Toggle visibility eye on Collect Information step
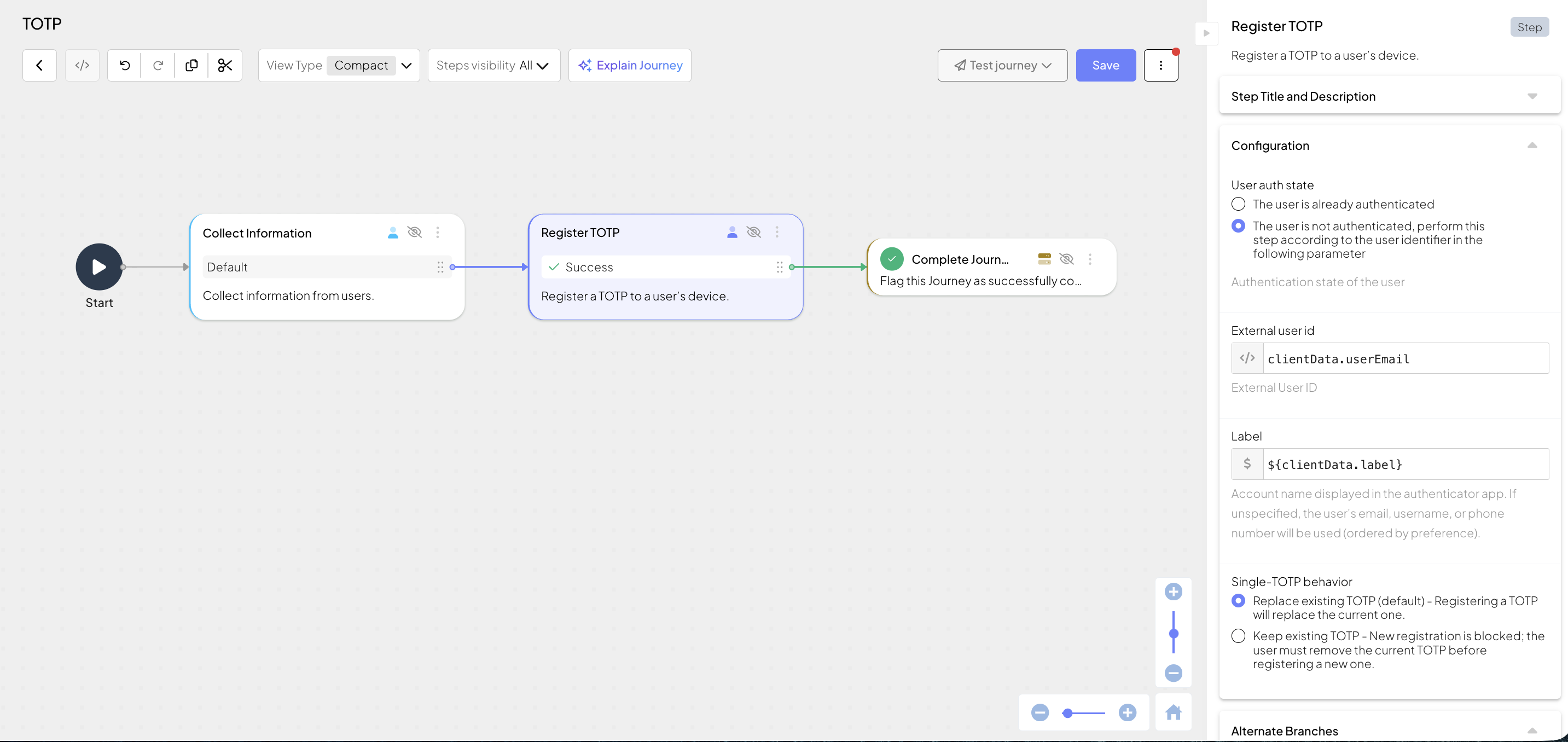The image size is (1568, 742). [x=415, y=233]
